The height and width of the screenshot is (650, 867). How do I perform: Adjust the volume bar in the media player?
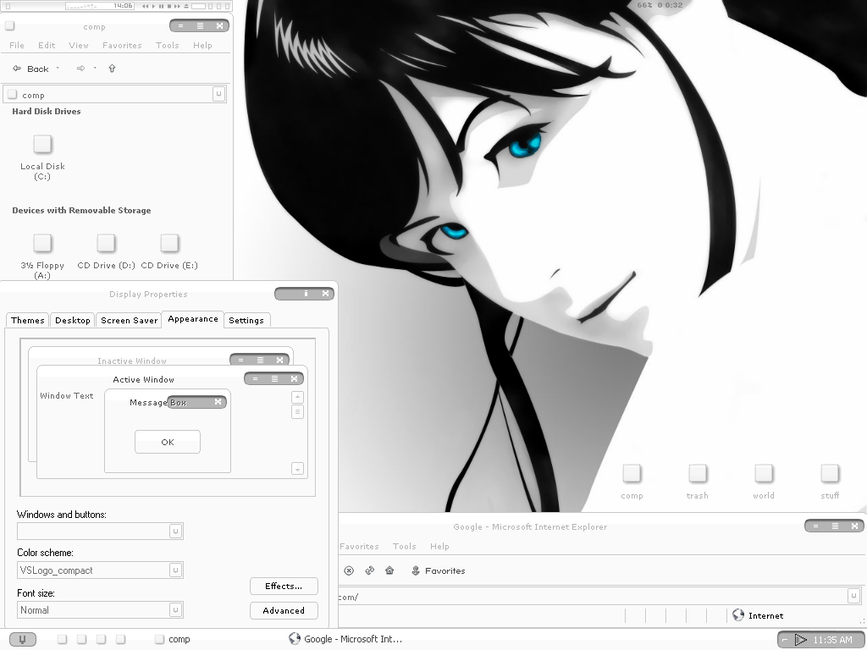point(199,6)
